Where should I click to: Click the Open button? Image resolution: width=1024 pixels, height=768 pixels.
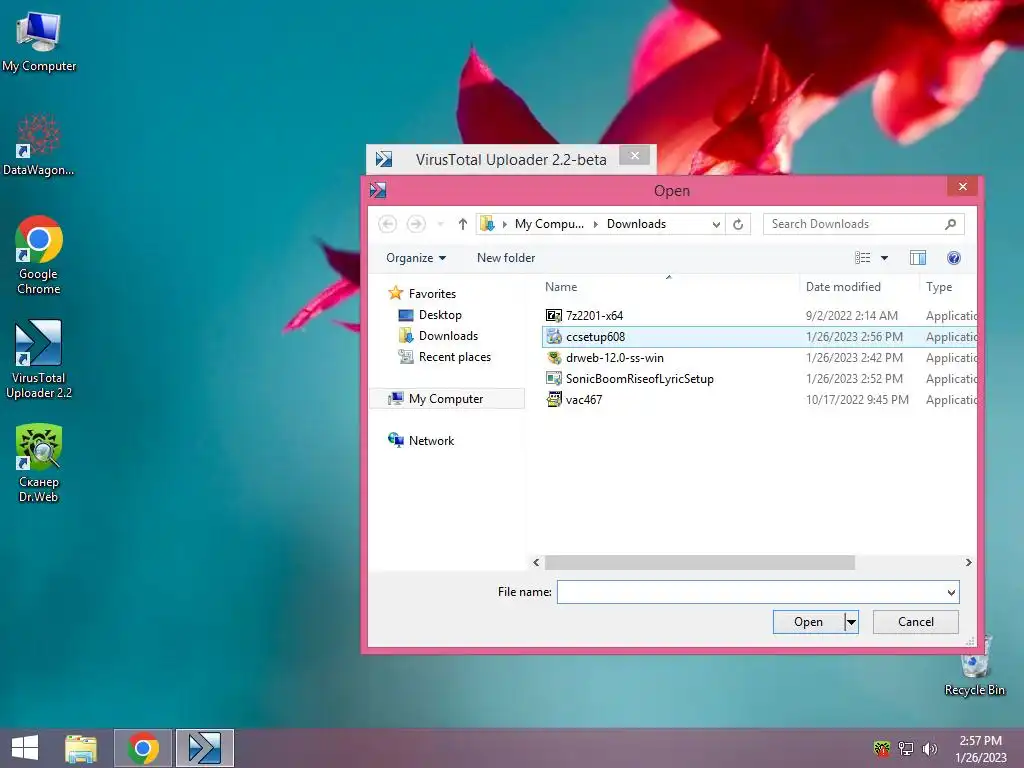pos(808,622)
